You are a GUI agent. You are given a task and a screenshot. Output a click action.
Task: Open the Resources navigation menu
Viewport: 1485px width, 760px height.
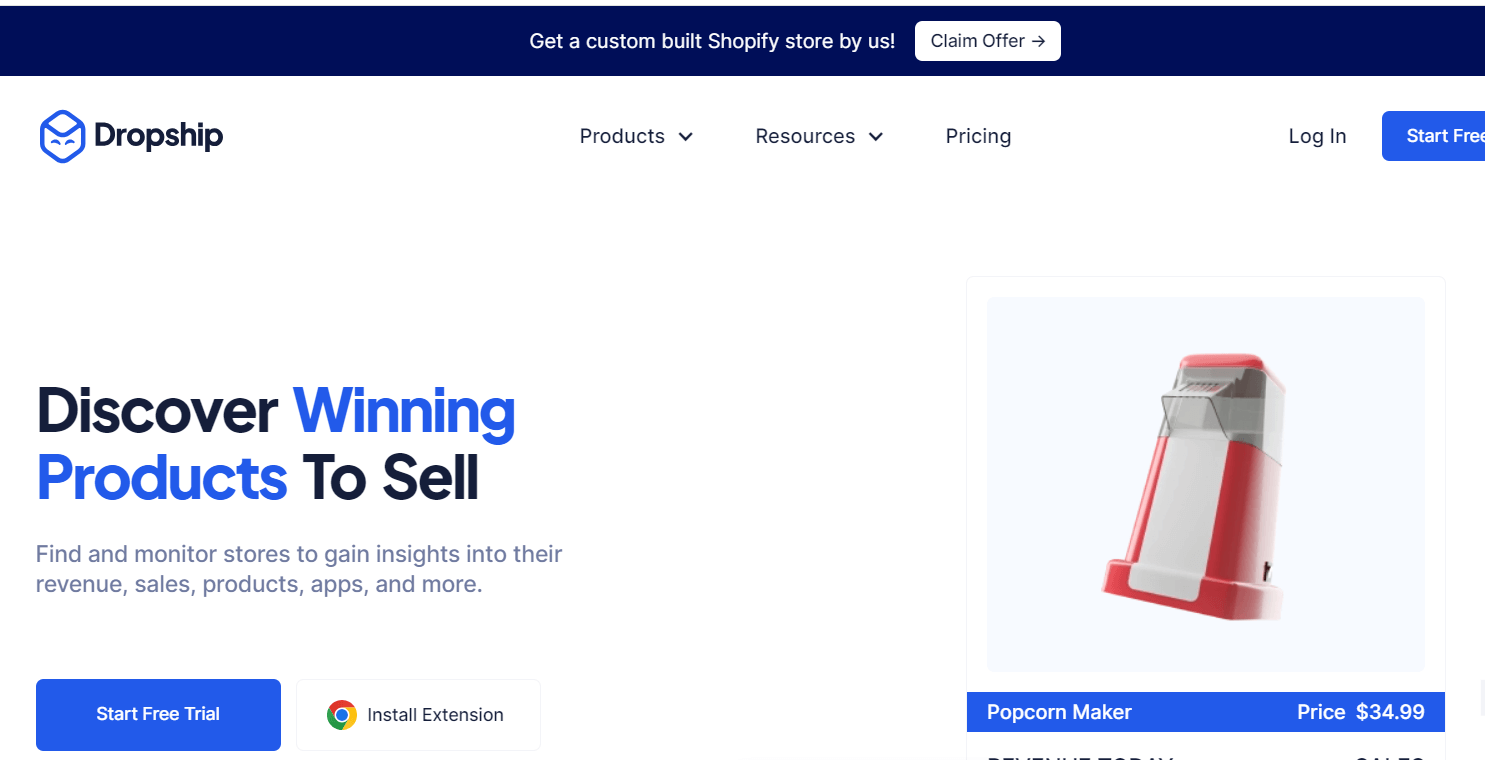(805, 136)
